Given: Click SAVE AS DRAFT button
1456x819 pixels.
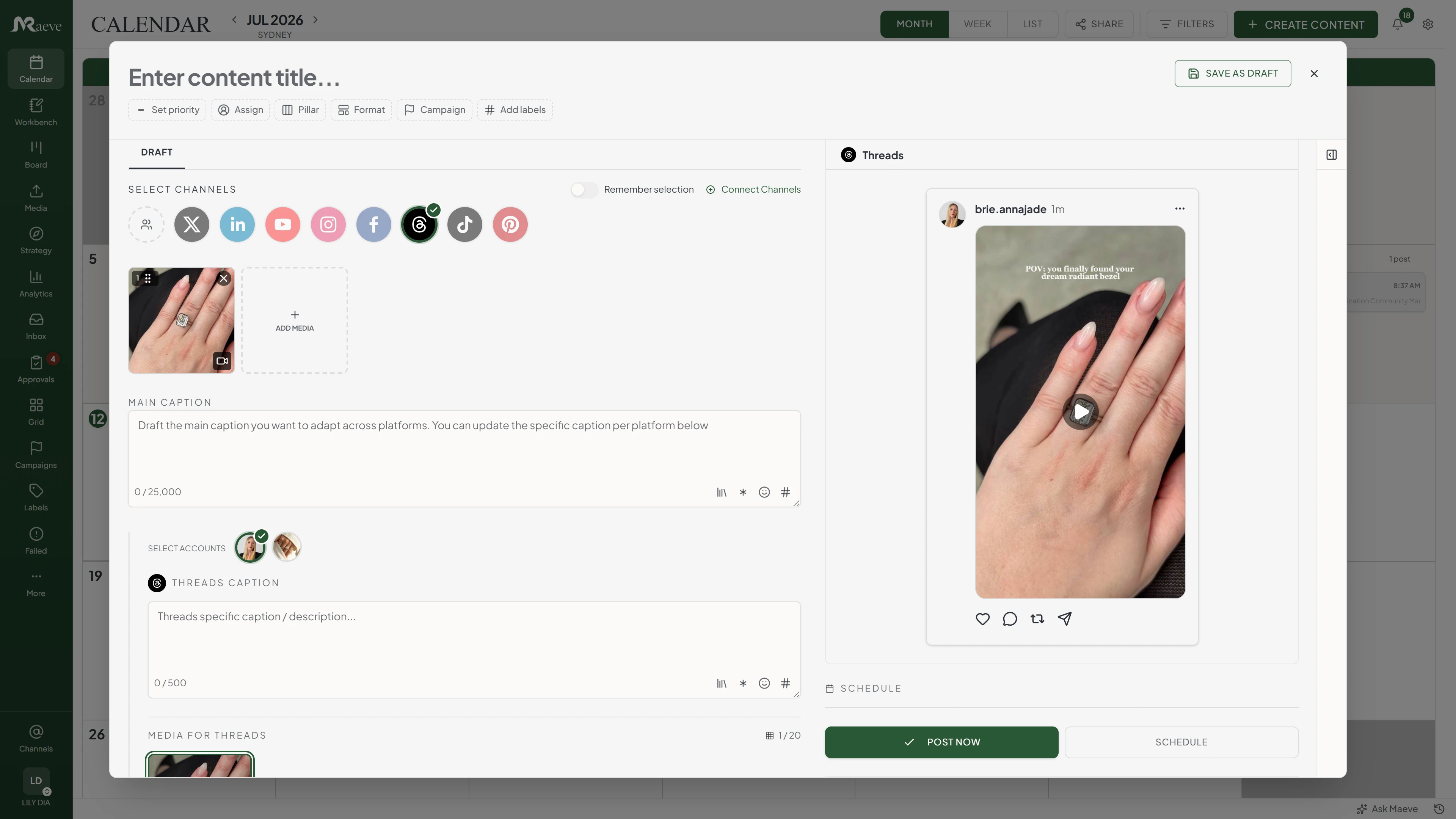Looking at the screenshot, I should pos(1233,74).
